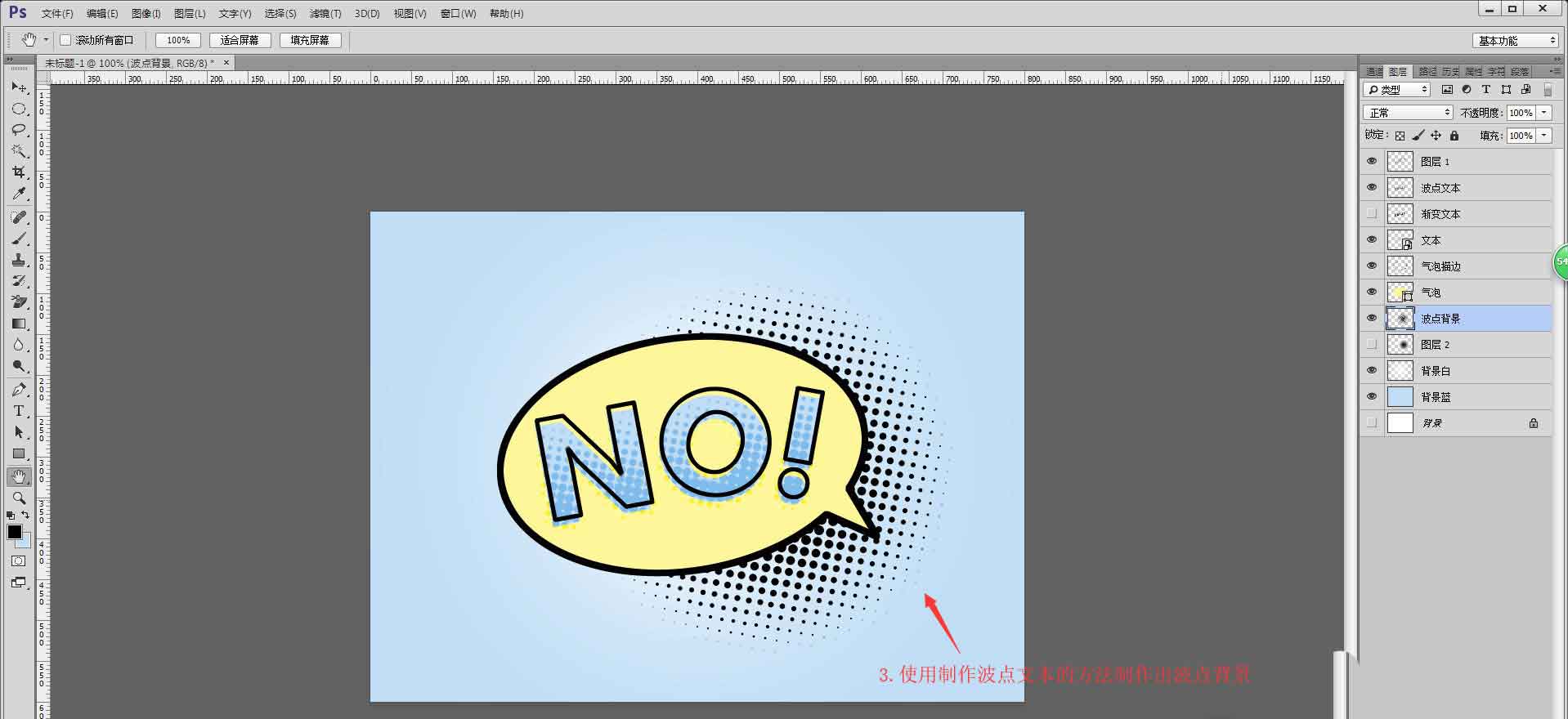Close the 未标题-1 document tab
This screenshot has width=1568, height=719.
coord(226,62)
